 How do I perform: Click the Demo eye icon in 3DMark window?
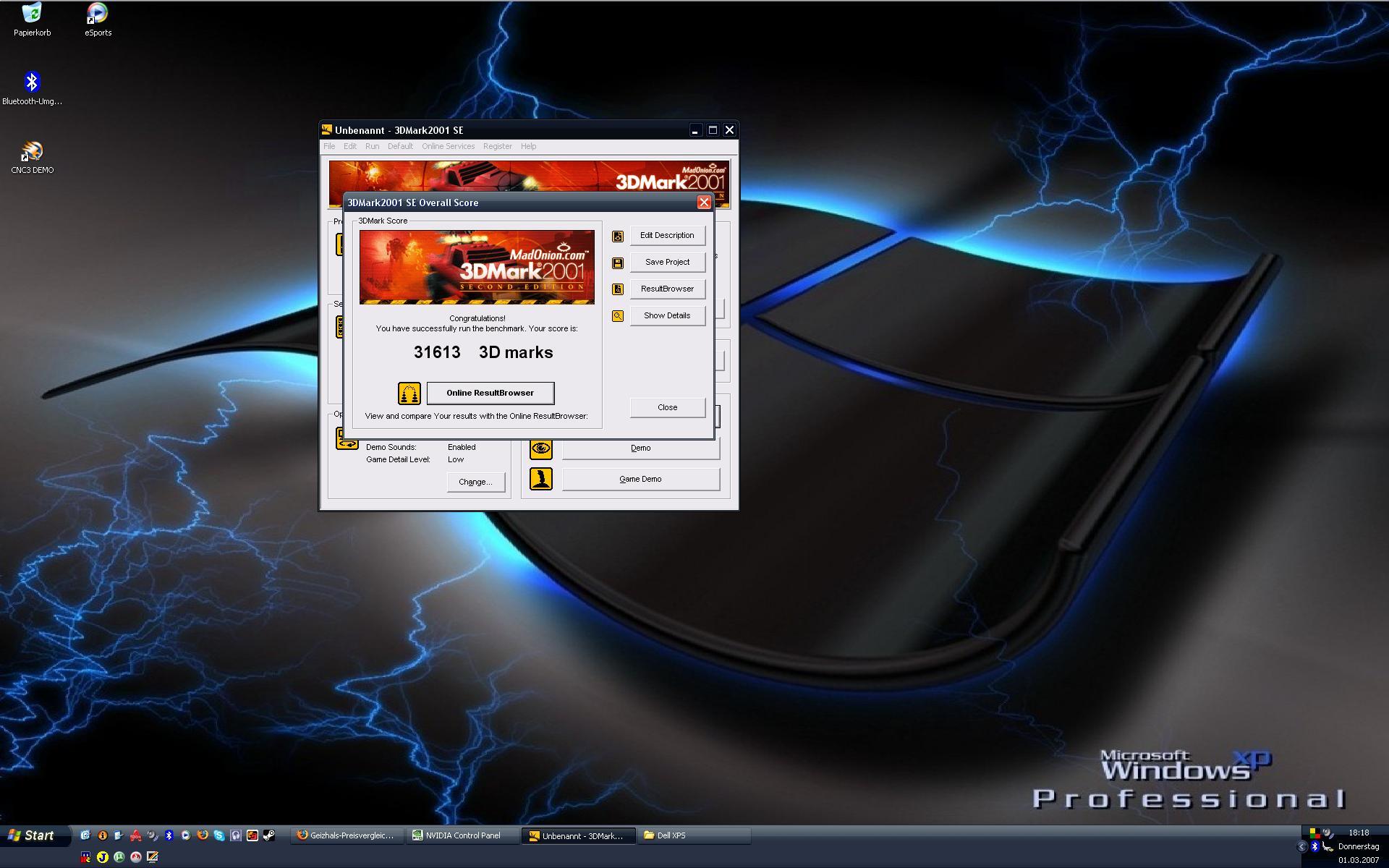click(541, 448)
